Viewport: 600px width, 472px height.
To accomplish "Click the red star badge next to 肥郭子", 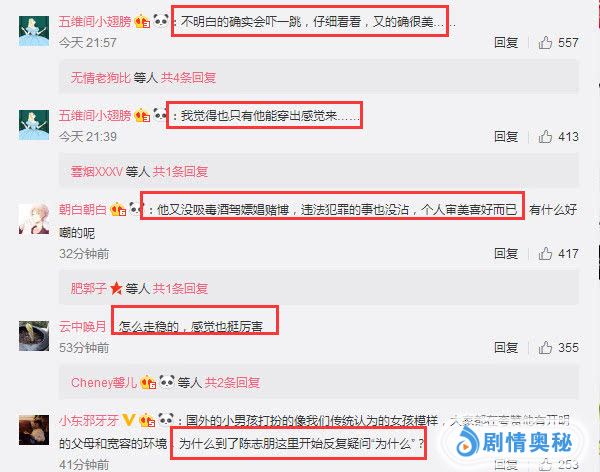I will (x=116, y=288).
